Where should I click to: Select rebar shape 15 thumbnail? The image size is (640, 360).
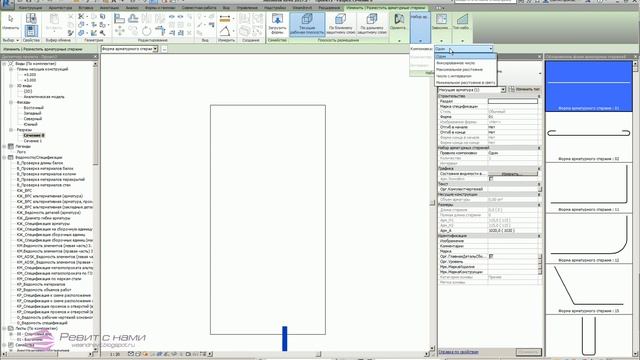click(589, 289)
